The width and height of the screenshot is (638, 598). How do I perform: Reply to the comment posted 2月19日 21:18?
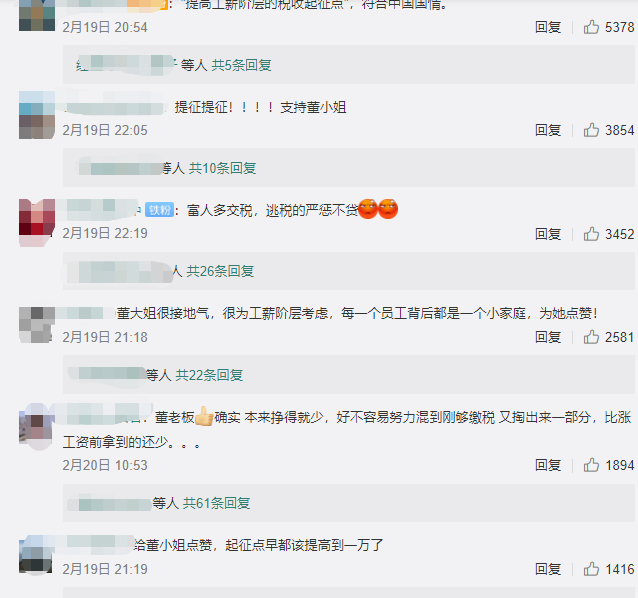tap(548, 337)
